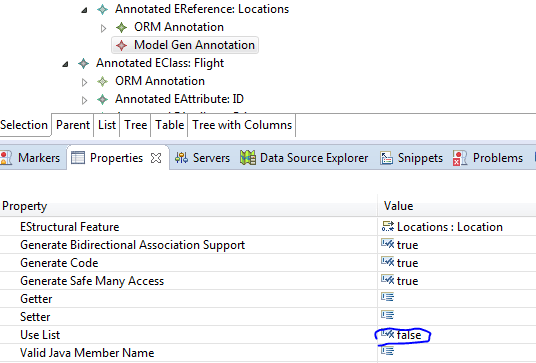Collapse Annotated EClass: Flight node
Screen dimensions: 536x363
pyautogui.click(x=65, y=64)
